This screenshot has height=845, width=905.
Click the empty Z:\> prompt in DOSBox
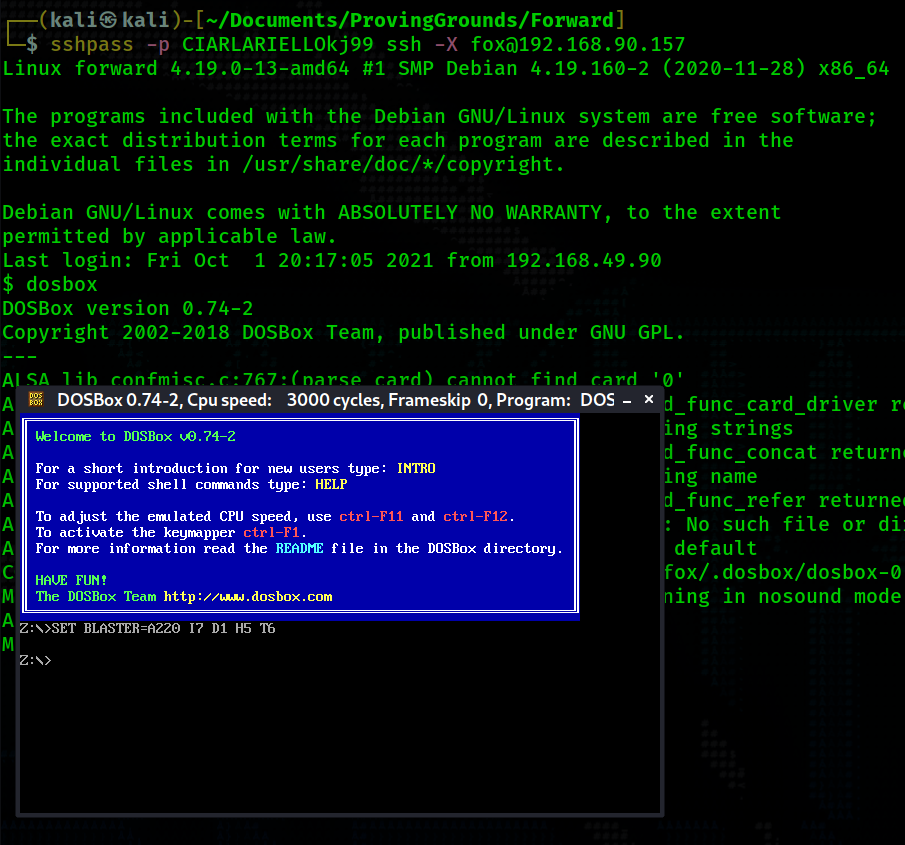(x=35, y=660)
